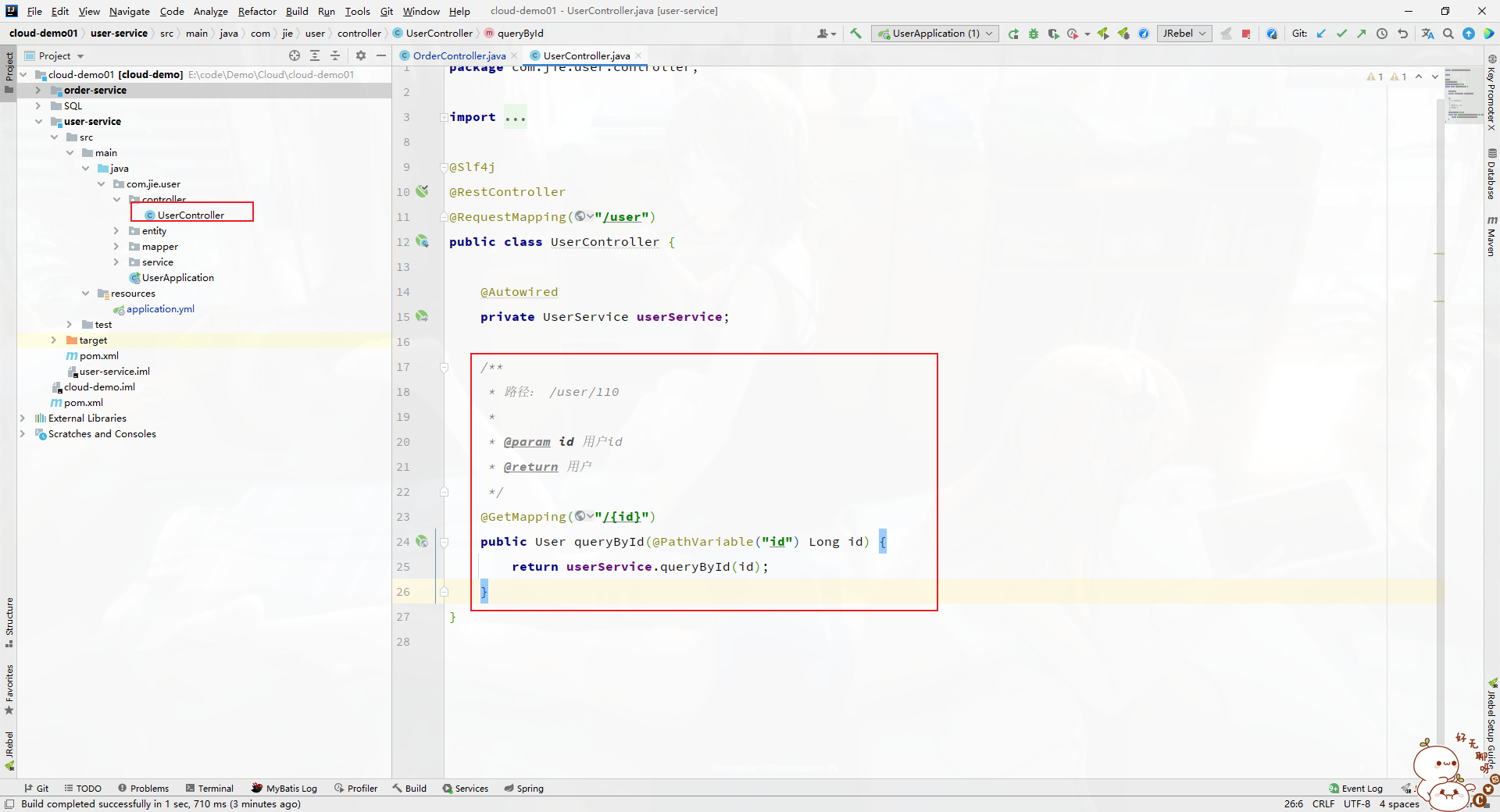Open Search Everywhere with the magnifier icon

pyautogui.click(x=1448, y=34)
